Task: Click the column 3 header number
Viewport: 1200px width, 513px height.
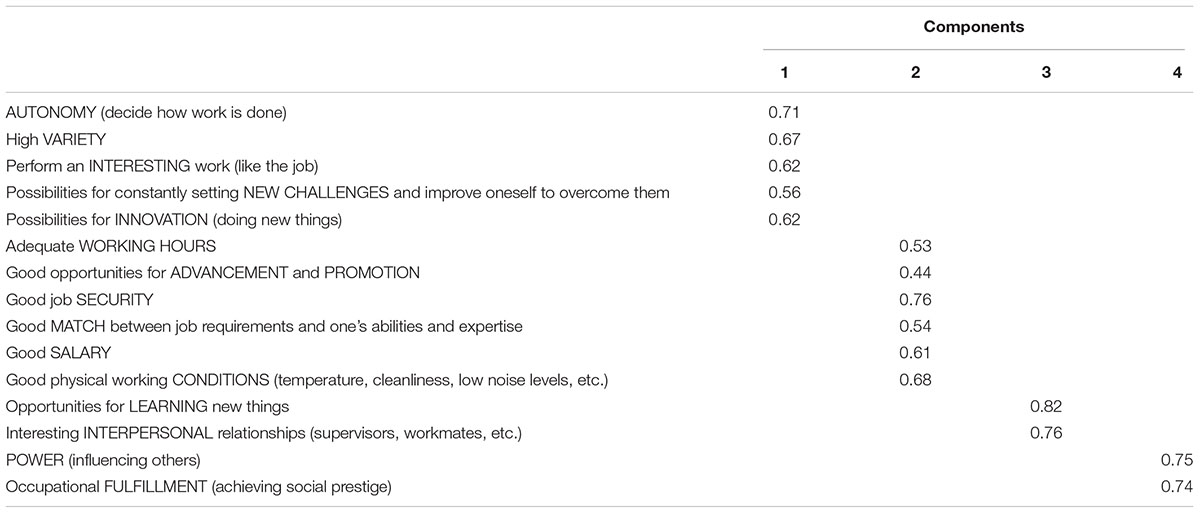Action: point(1045,74)
